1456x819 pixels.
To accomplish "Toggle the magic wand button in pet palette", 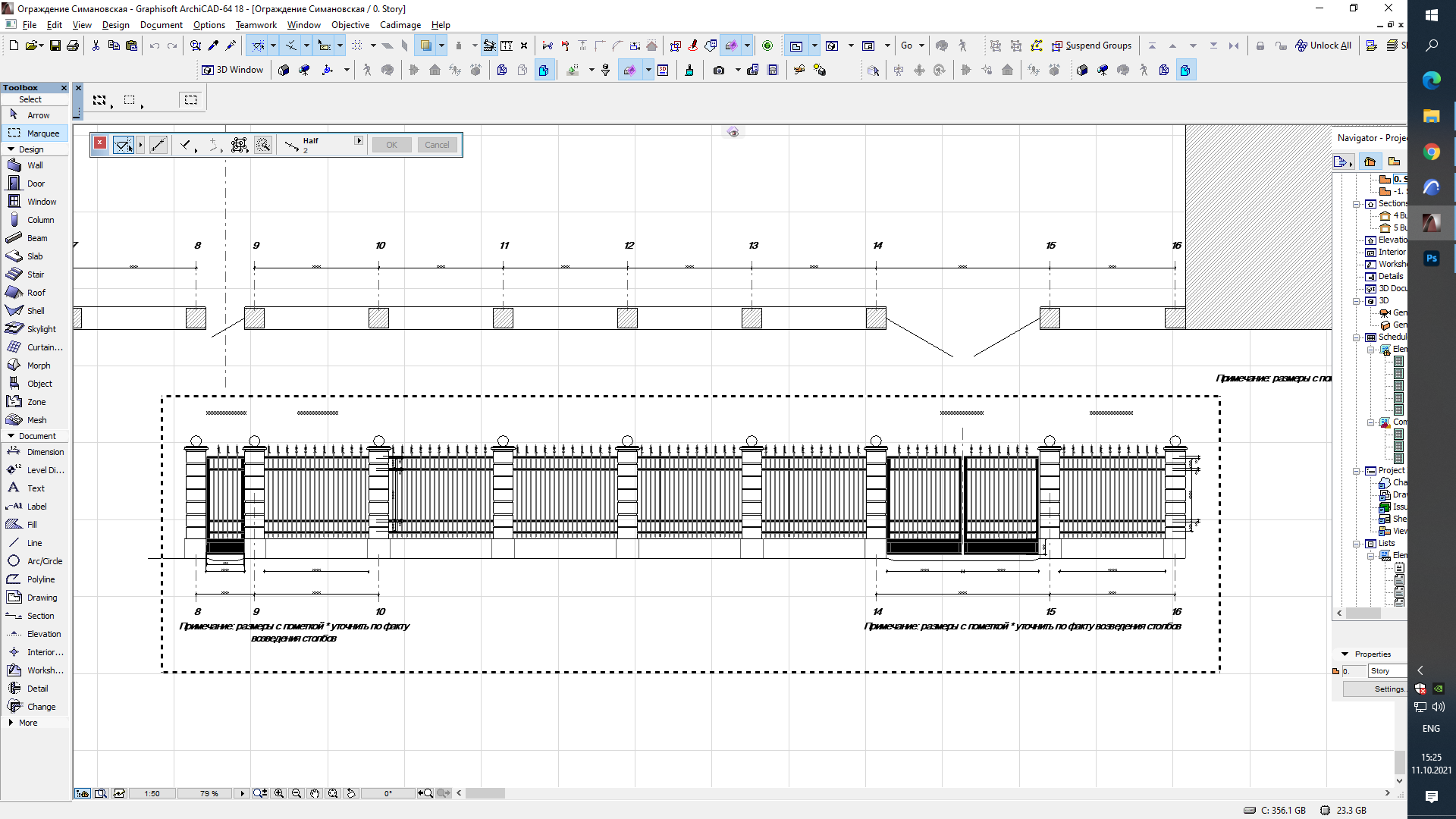I will tap(263, 144).
